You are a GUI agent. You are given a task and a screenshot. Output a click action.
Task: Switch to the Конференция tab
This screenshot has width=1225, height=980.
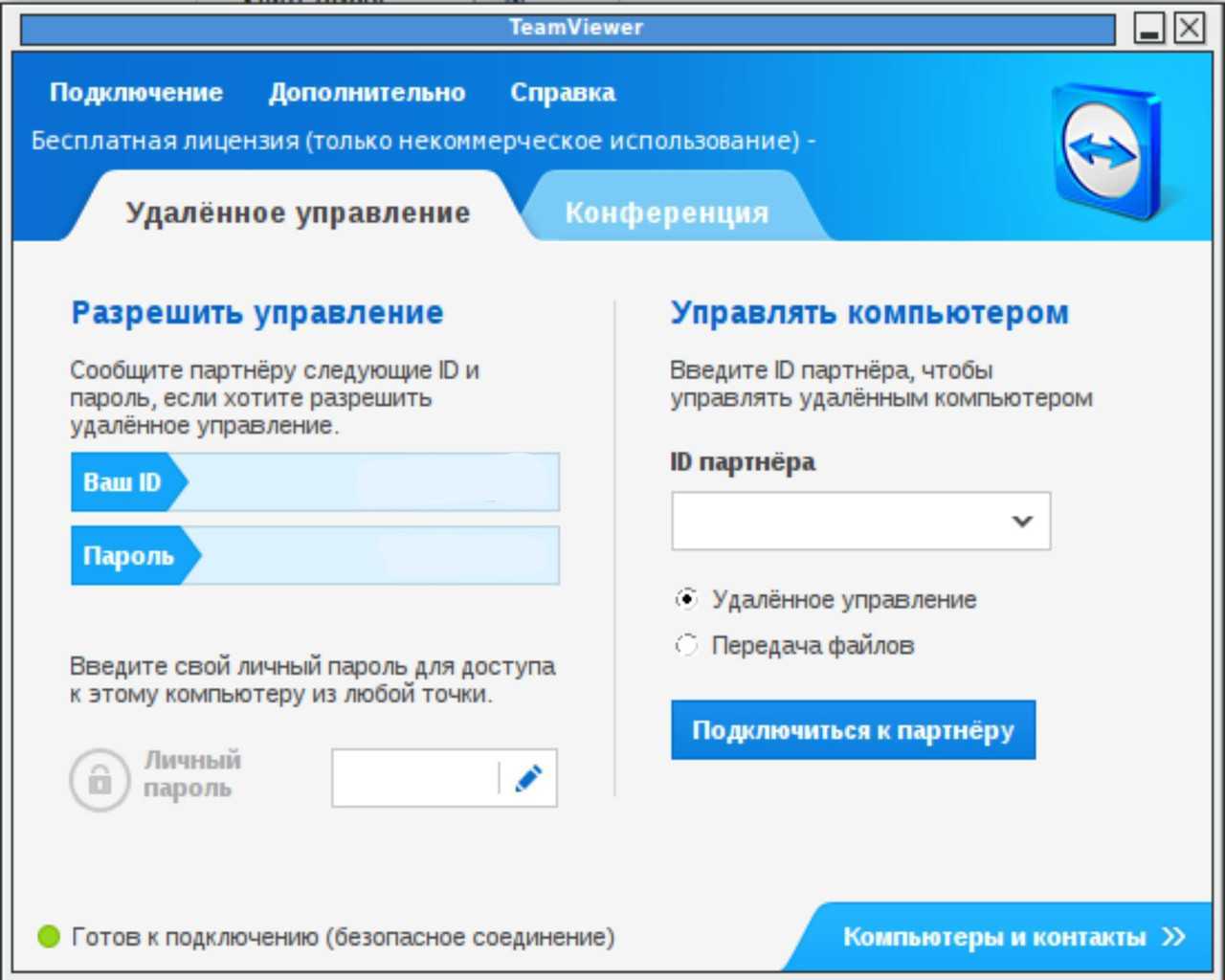[x=667, y=212]
